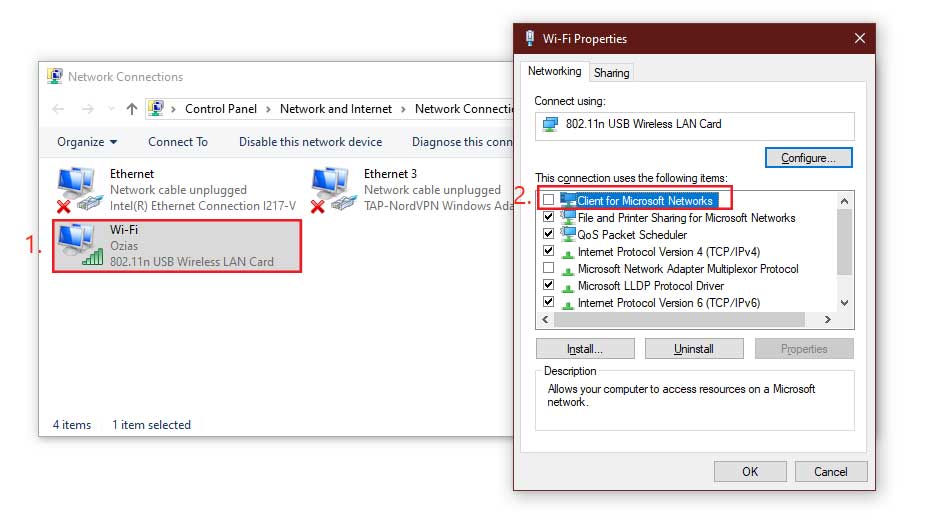The width and height of the screenshot is (936, 522).
Task: Uncheck Microsoft LLDP Protocol Driver
Action: pos(549,285)
